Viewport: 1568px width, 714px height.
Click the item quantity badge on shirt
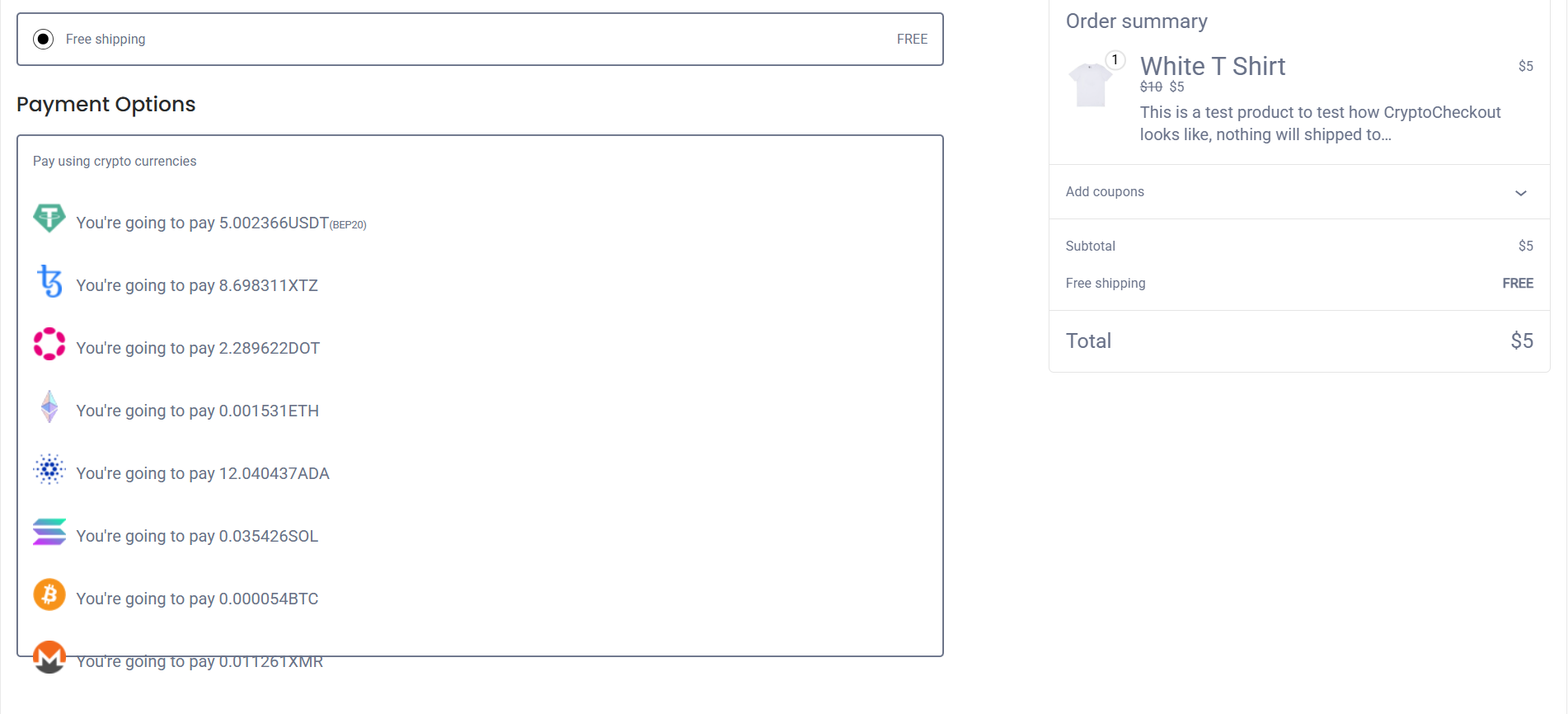tap(1115, 60)
